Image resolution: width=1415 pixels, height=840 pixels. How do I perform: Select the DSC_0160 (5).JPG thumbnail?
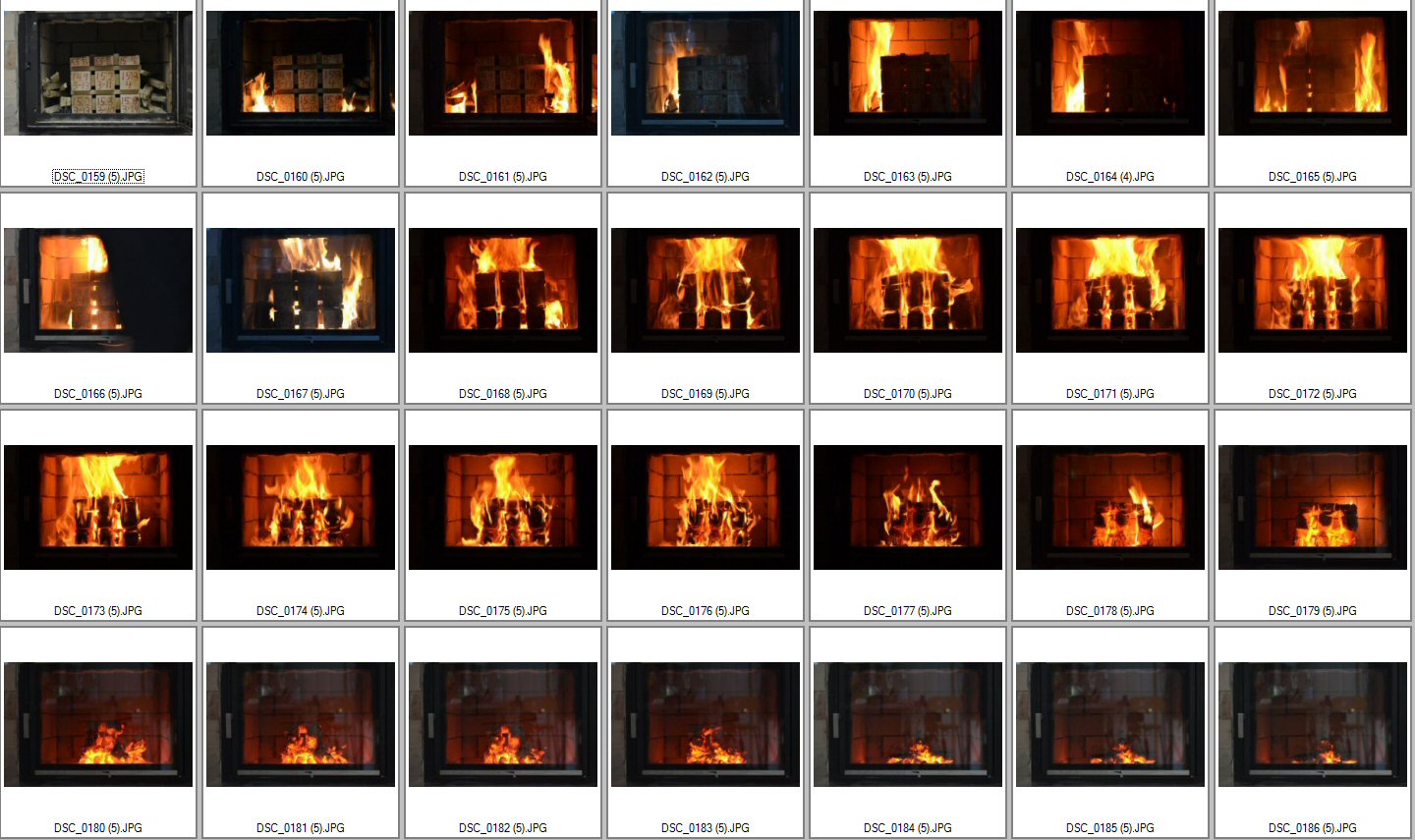click(301, 74)
